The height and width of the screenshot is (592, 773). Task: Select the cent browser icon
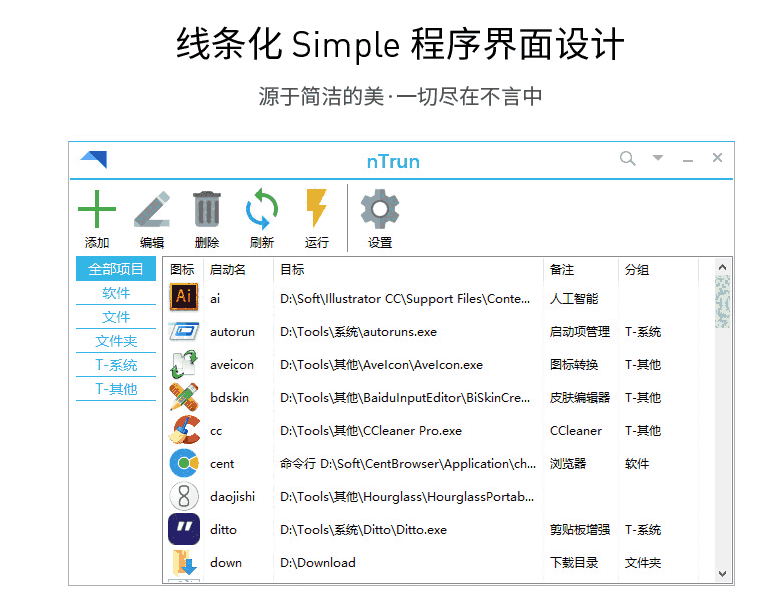coord(184,463)
